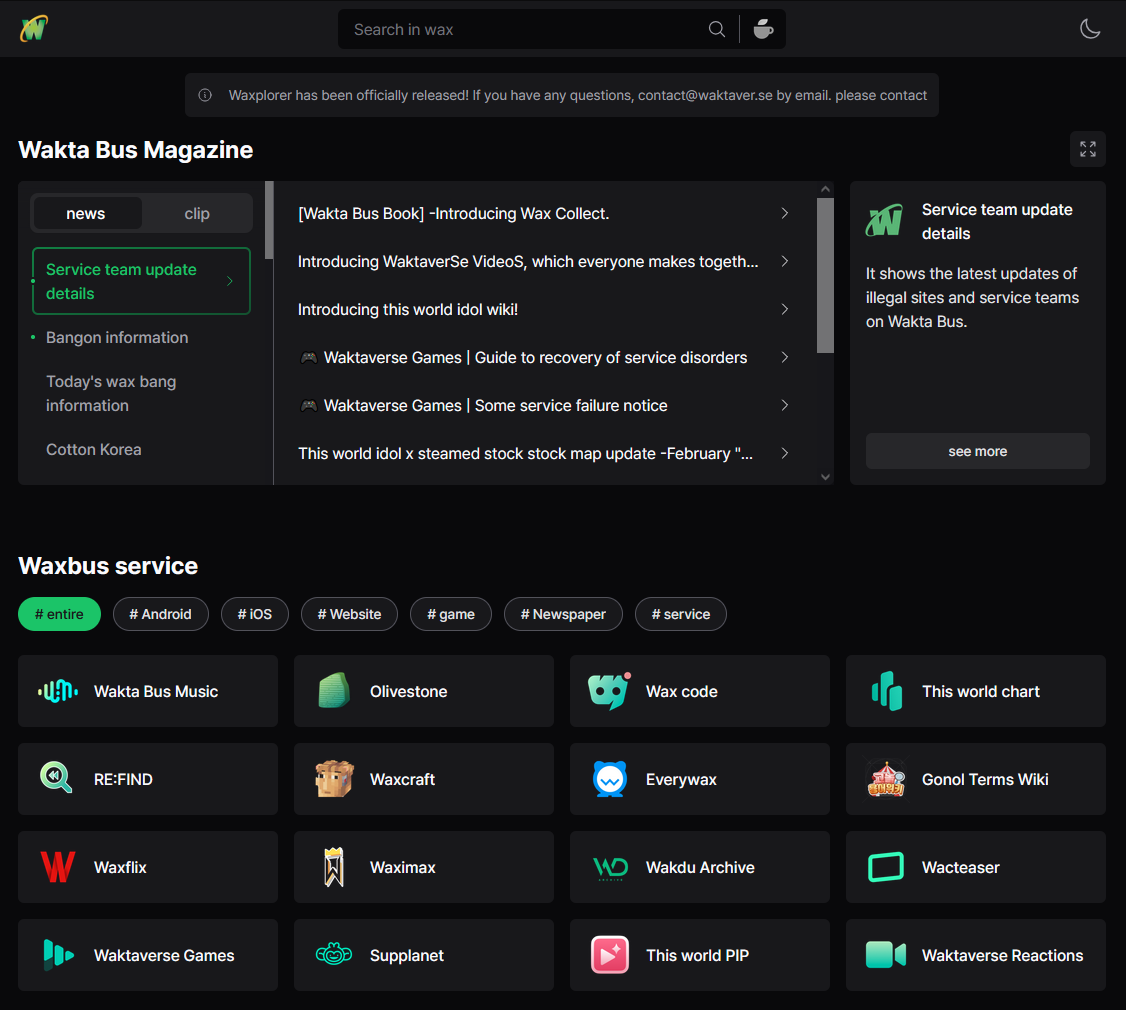This screenshot has width=1126, height=1010.
Task: Select the # Android filter chip
Action: [160, 614]
